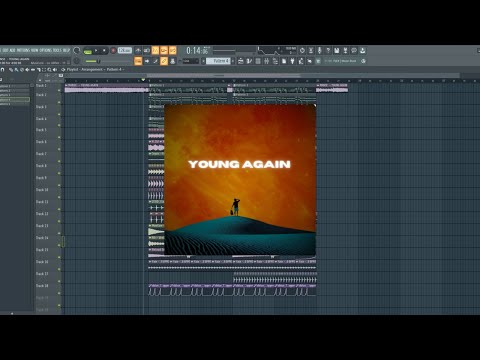
Task: Click the Young Again album cover image
Action: (x=240, y=180)
